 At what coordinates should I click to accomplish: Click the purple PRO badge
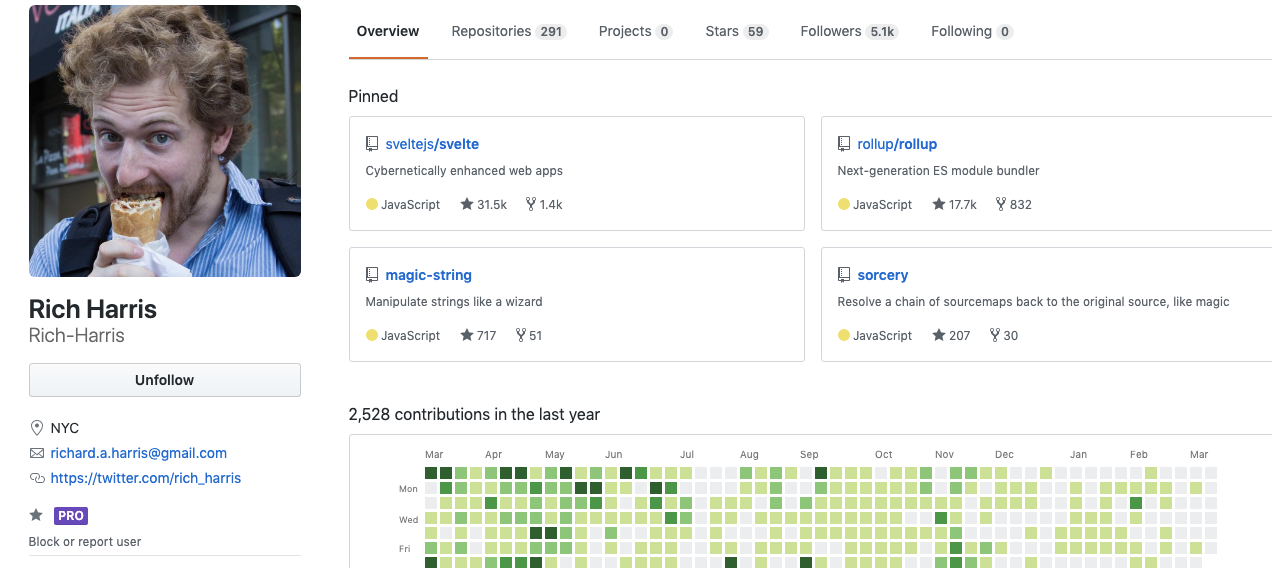[x=71, y=516]
